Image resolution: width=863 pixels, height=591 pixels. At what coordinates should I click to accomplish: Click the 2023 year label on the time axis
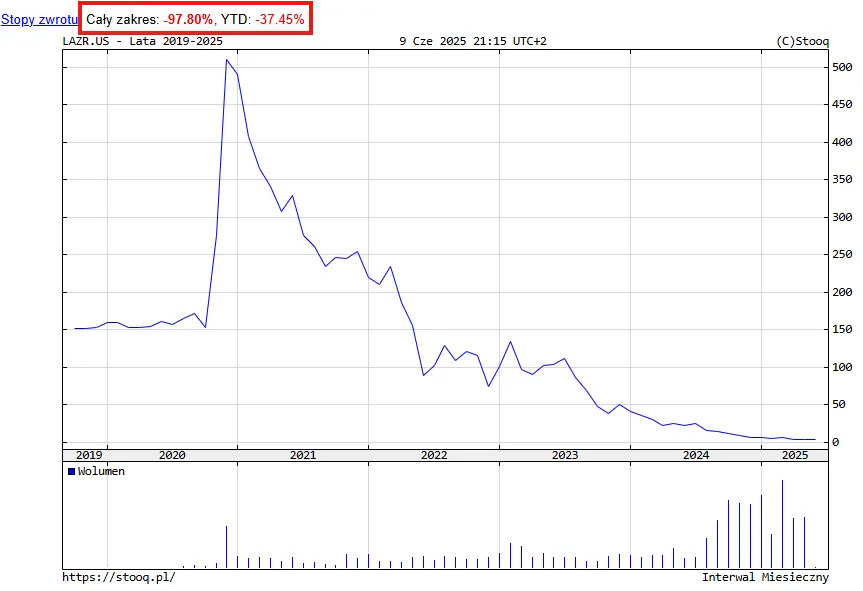[x=565, y=455]
